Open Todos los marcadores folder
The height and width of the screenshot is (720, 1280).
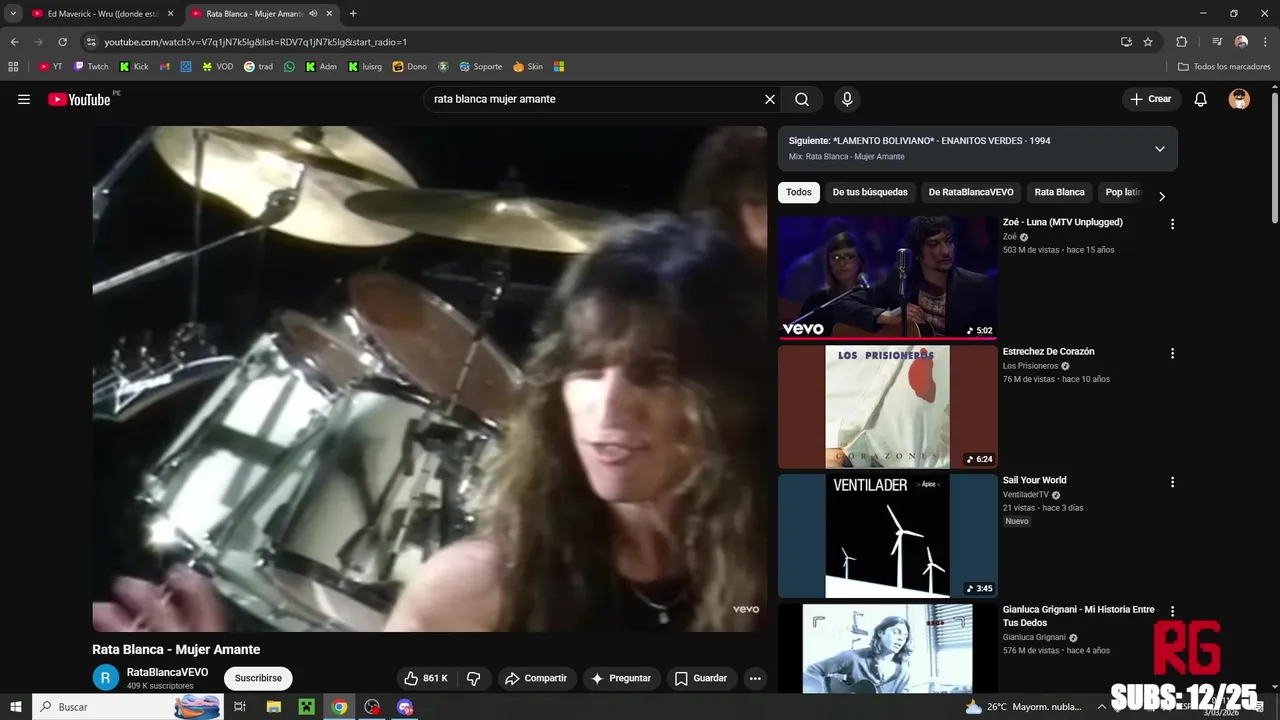click(x=1224, y=67)
